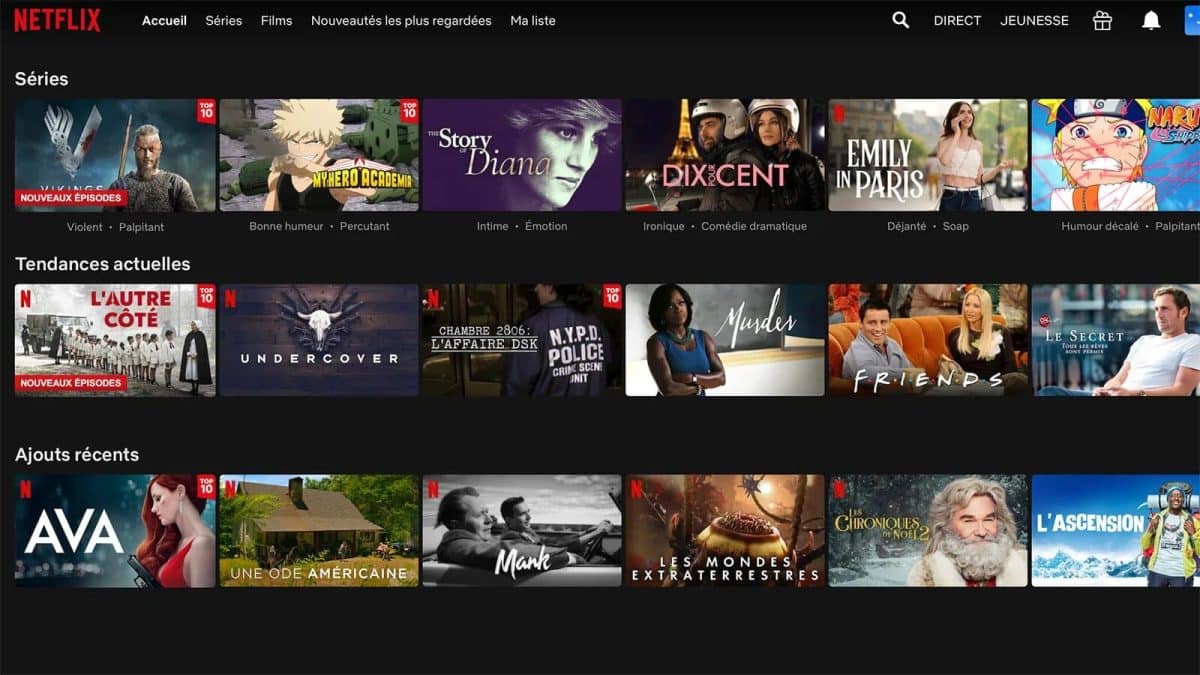Click the Top 10 badge on L'Autre Côté
Viewport: 1200px width, 675px height.
(x=206, y=295)
